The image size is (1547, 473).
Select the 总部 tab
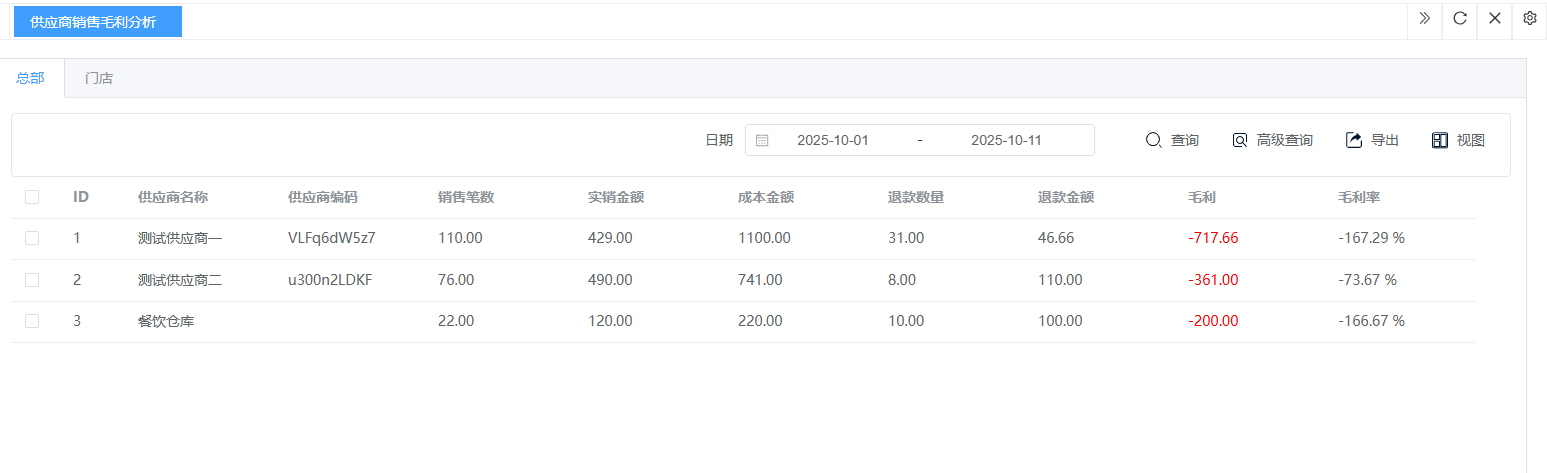point(31,78)
